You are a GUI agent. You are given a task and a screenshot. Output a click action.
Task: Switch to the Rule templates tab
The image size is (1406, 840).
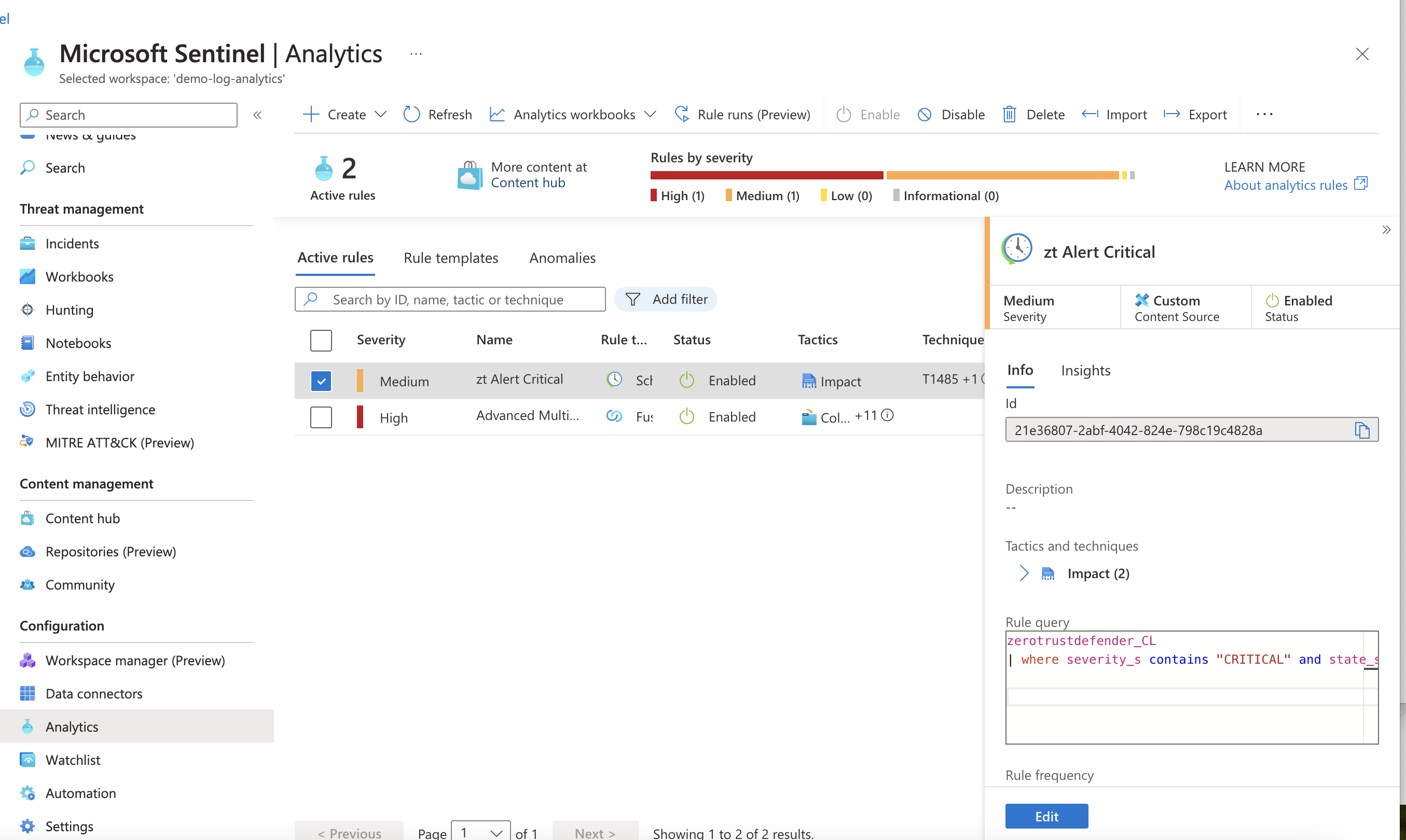point(451,258)
